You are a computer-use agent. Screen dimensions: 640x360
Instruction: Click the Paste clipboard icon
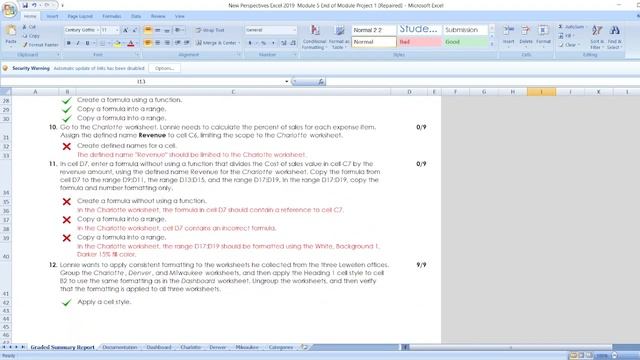[x=11, y=31]
